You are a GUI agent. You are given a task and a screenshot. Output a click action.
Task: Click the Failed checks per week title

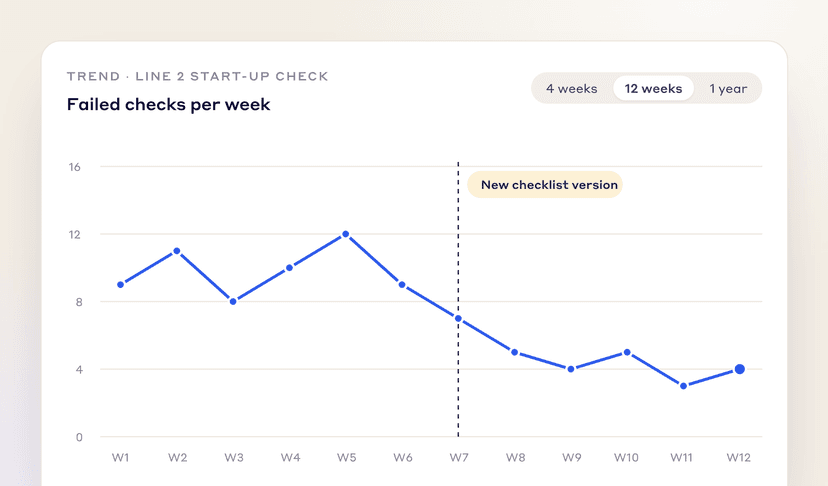[168, 105]
